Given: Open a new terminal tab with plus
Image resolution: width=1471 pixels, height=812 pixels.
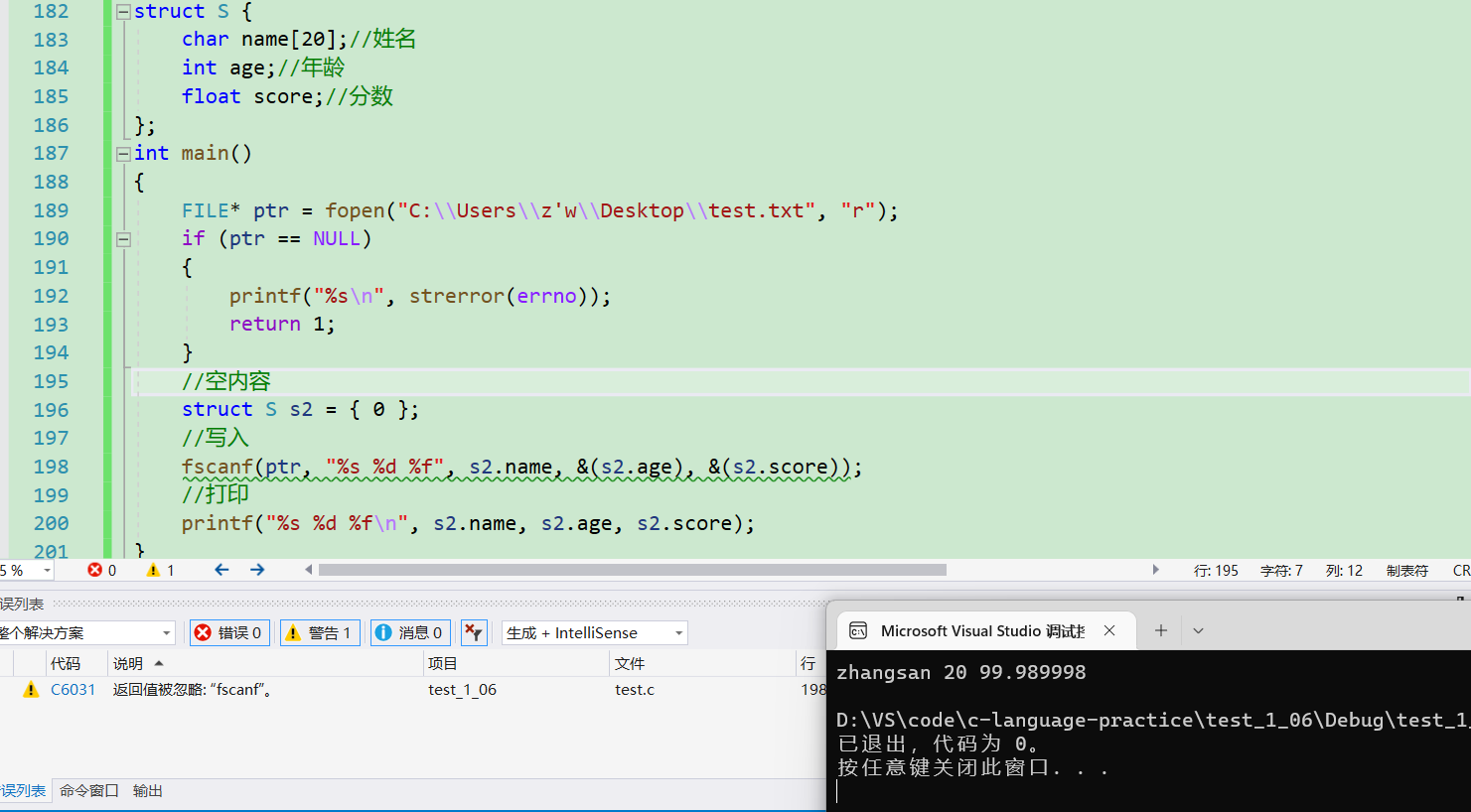Looking at the screenshot, I should coord(1160,631).
